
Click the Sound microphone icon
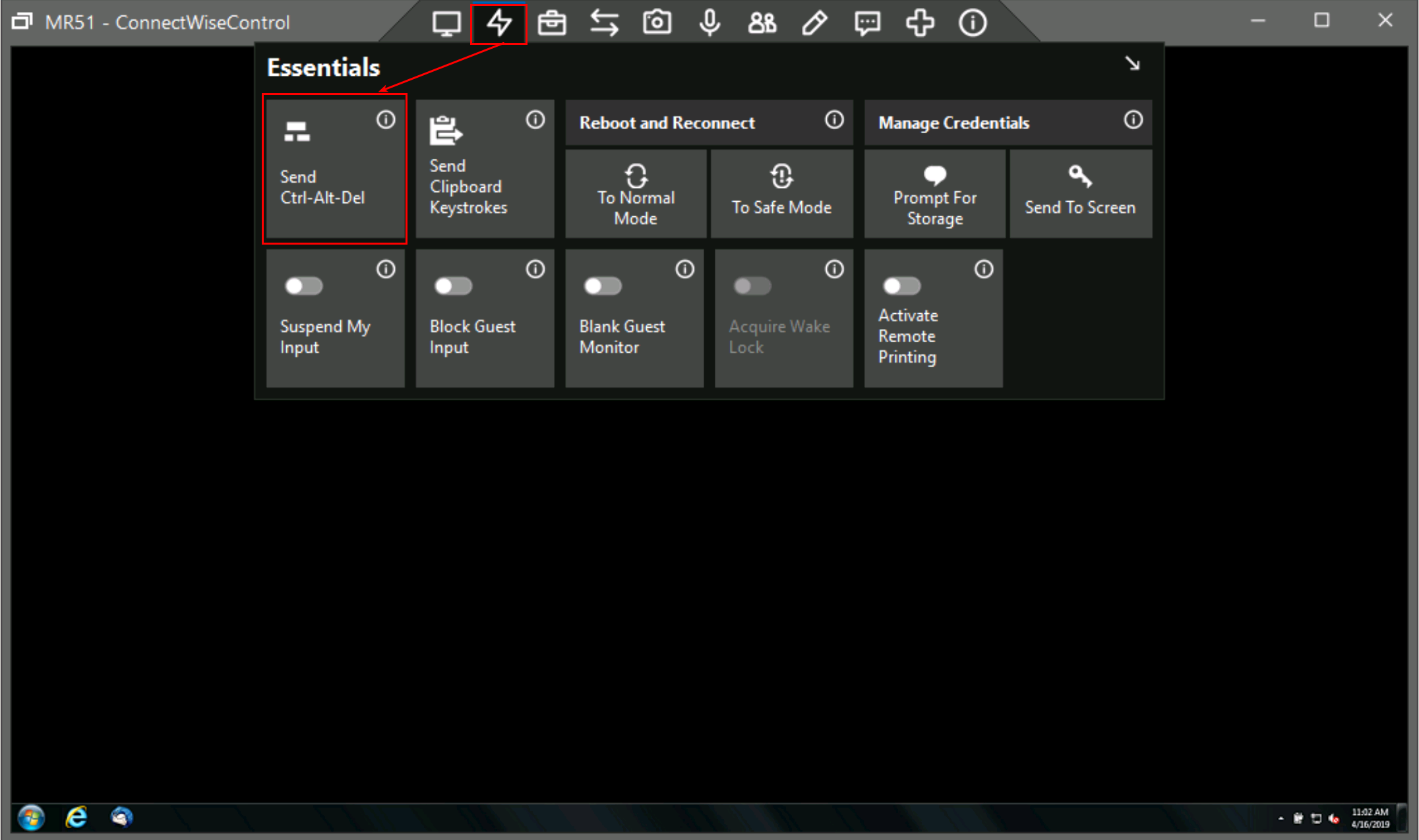tap(709, 23)
